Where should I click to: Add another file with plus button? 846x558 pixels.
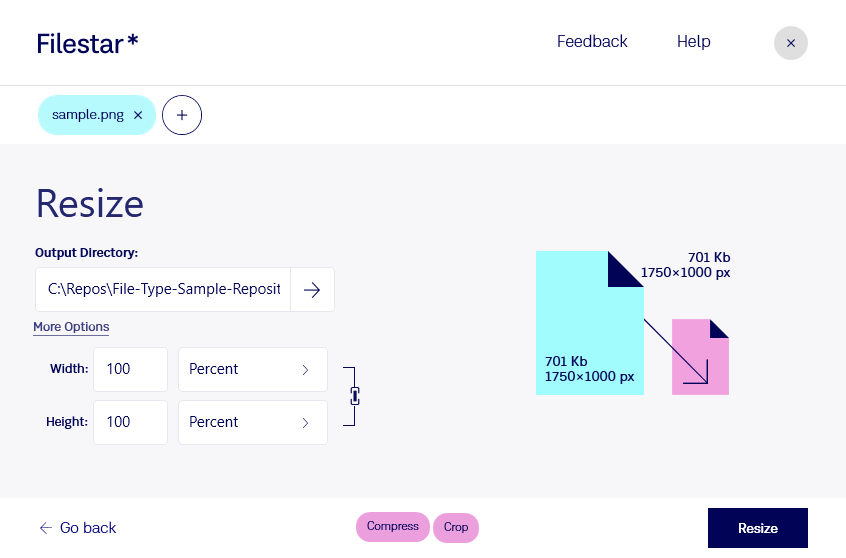coord(182,115)
